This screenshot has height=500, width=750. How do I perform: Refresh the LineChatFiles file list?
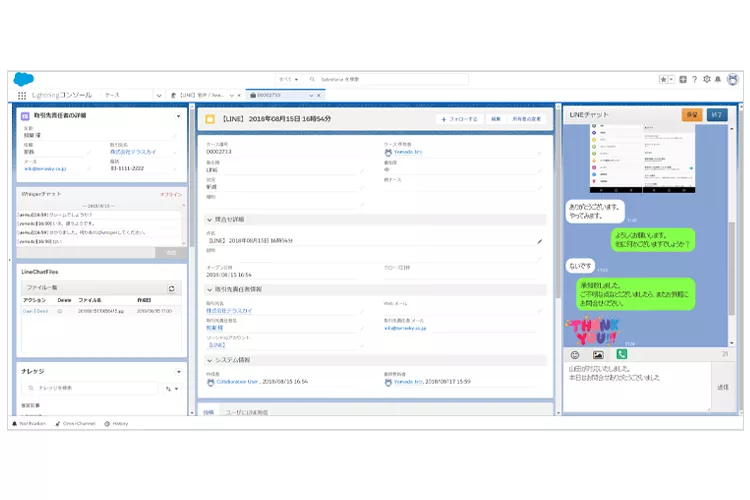171,288
